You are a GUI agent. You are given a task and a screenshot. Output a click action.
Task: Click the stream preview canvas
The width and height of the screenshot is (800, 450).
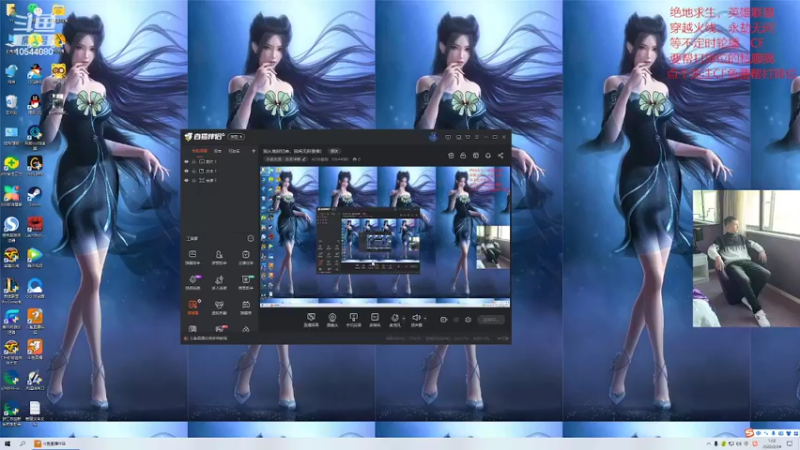[385, 237]
